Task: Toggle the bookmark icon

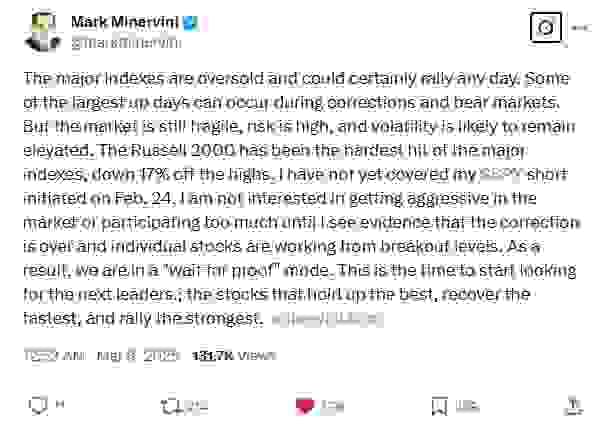Action: (439, 406)
